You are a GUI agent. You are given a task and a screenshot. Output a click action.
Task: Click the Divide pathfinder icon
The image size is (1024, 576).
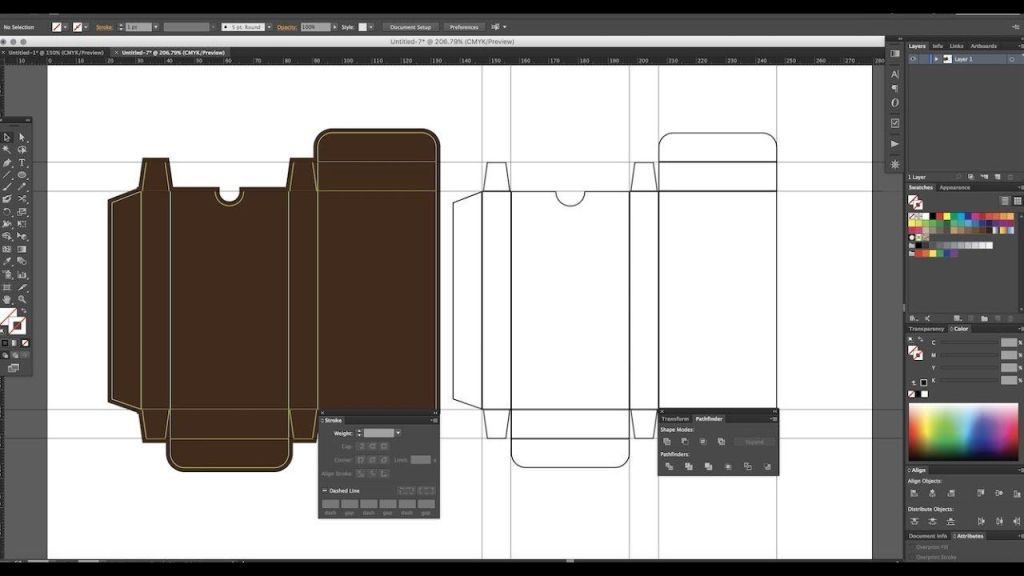point(667,466)
